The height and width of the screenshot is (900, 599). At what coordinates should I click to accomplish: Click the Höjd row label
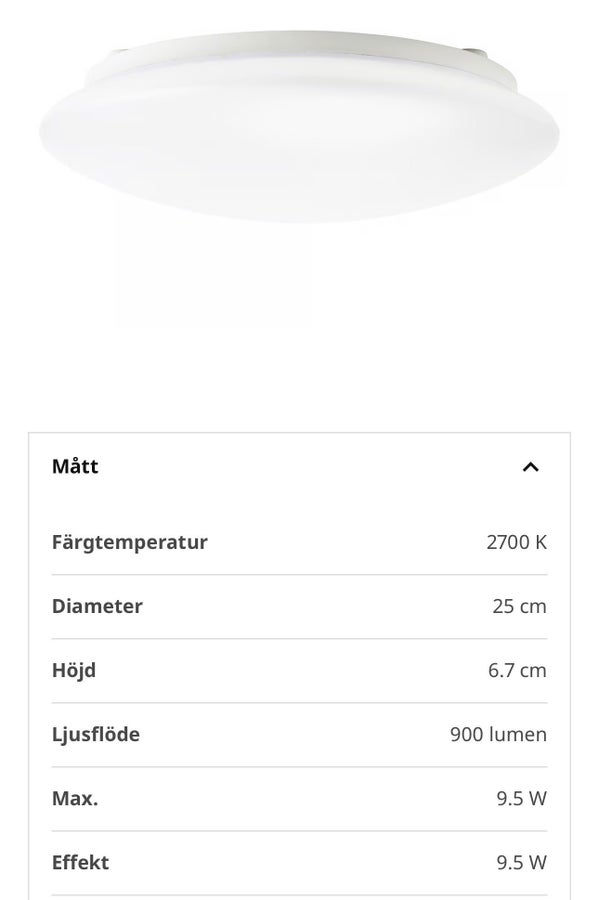pyautogui.click(x=73, y=670)
